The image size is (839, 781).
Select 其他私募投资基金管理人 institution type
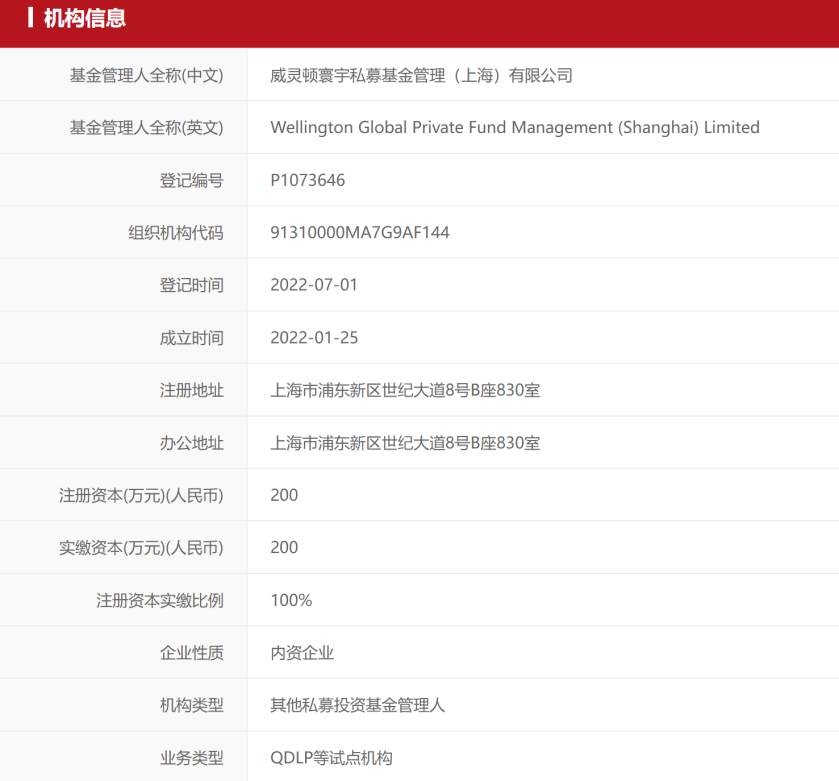357,705
